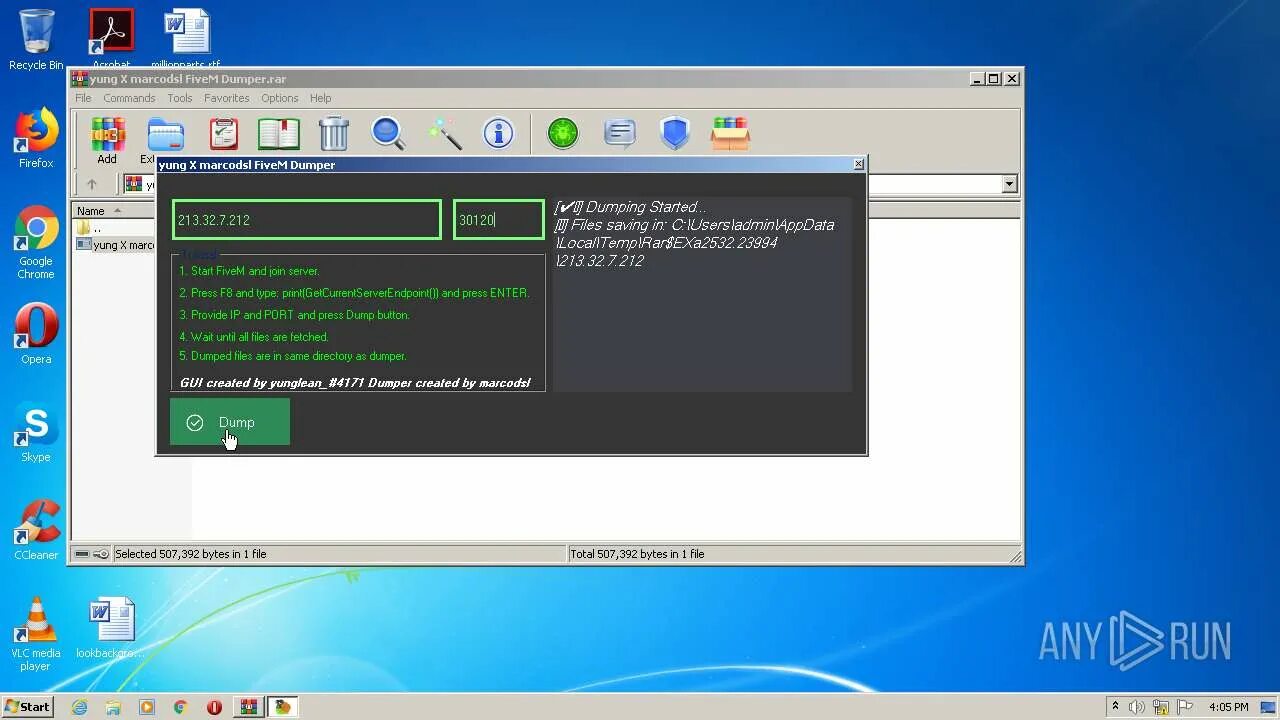Open the Recycle Bin desktop icon

coord(36,40)
